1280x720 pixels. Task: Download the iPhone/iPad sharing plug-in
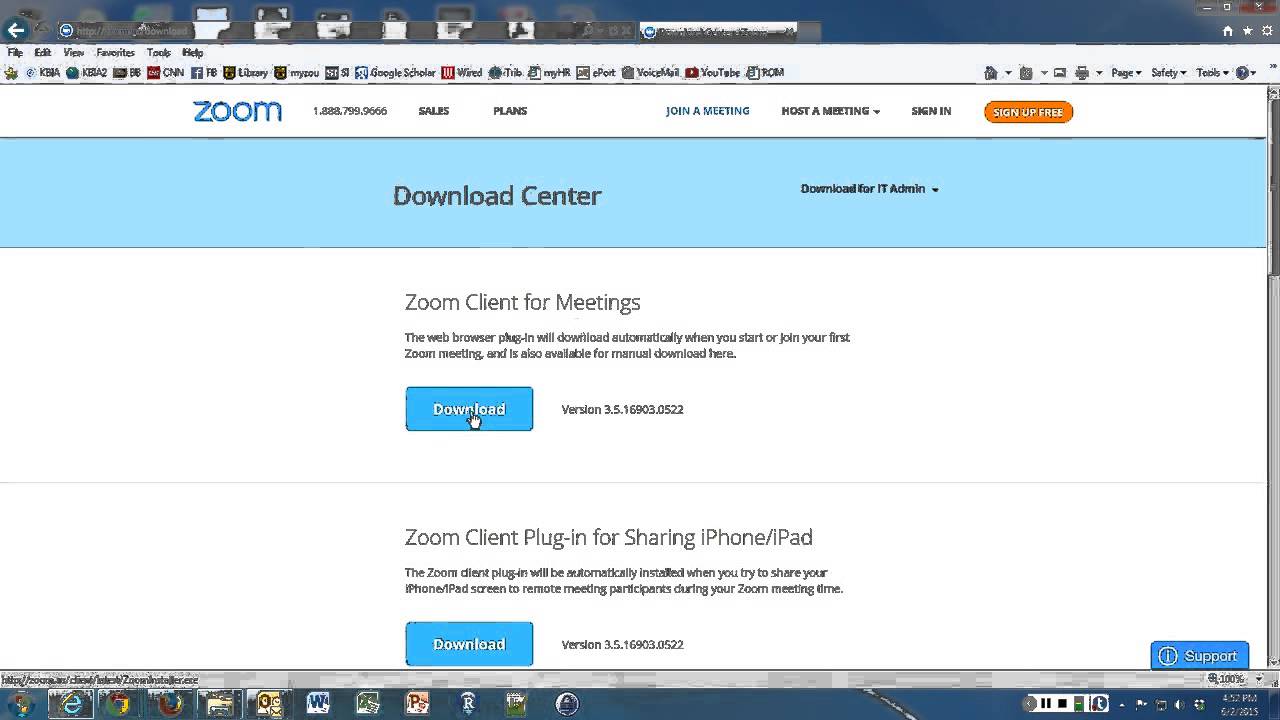pyautogui.click(x=469, y=644)
